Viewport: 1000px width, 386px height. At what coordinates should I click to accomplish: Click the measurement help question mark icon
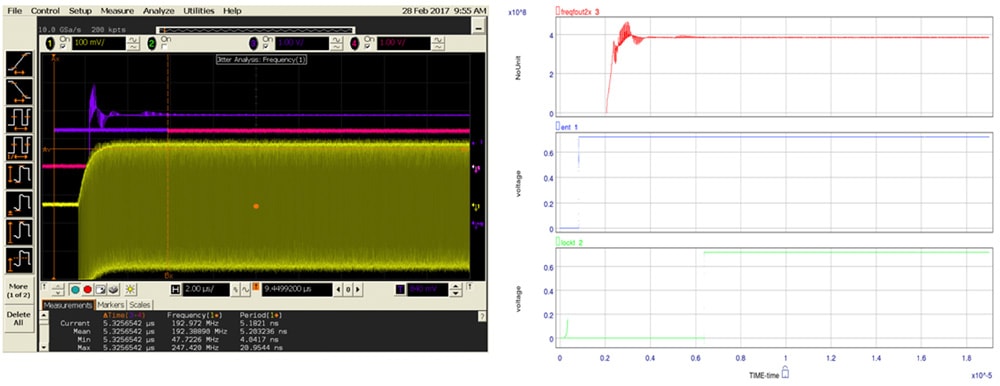pos(482,316)
